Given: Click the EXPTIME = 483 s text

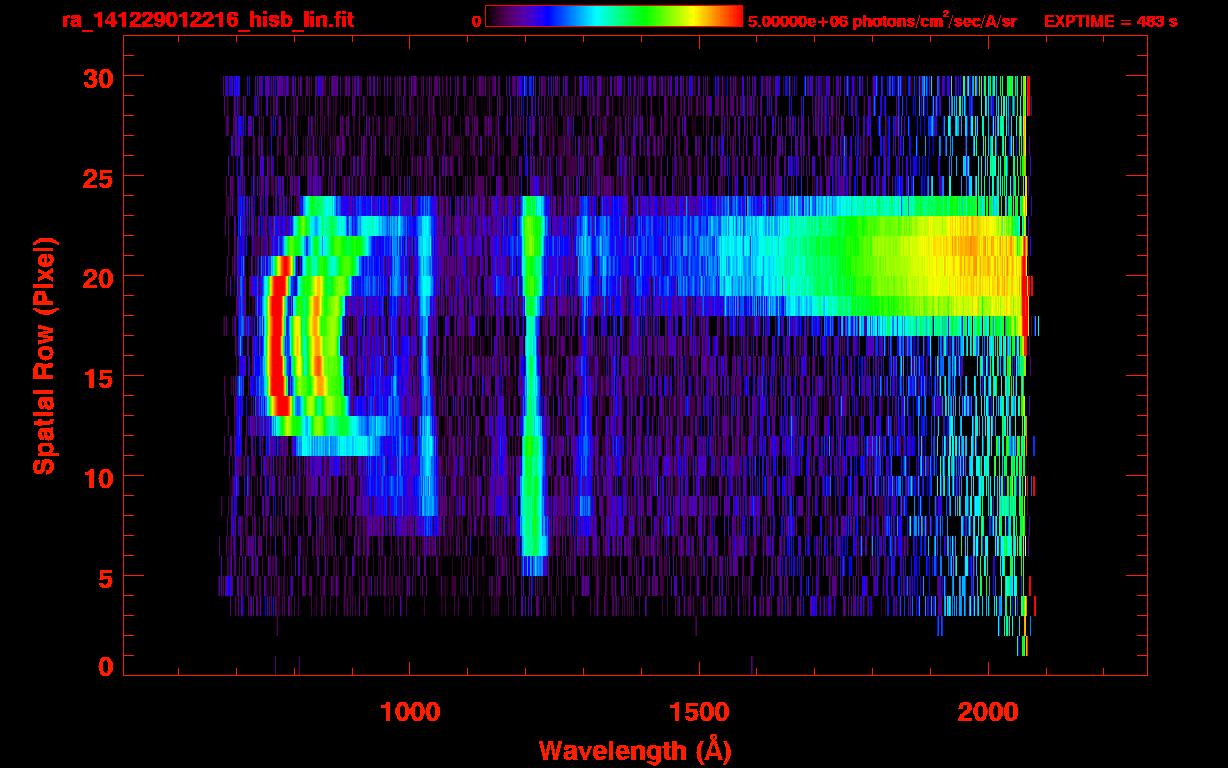Looking at the screenshot, I should point(1111,21).
